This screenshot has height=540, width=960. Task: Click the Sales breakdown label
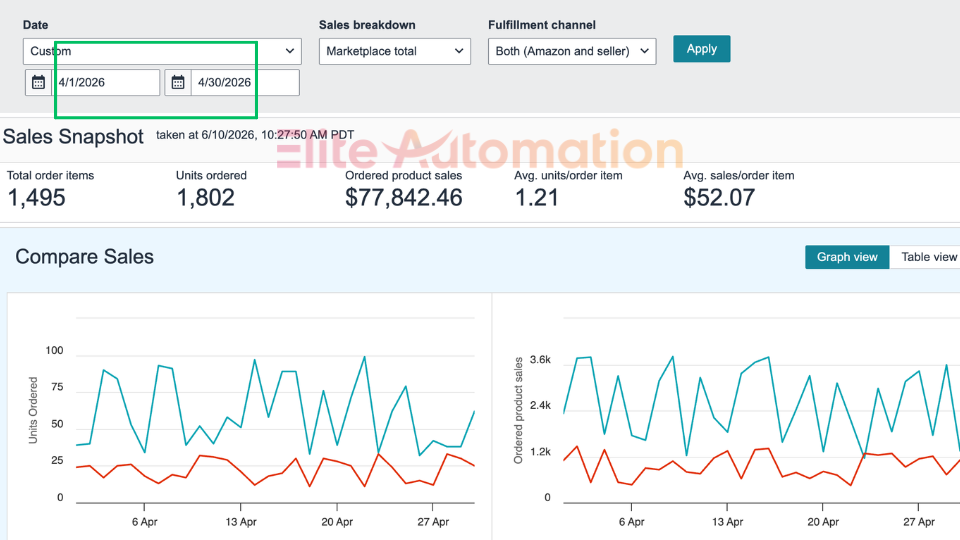pos(367,25)
